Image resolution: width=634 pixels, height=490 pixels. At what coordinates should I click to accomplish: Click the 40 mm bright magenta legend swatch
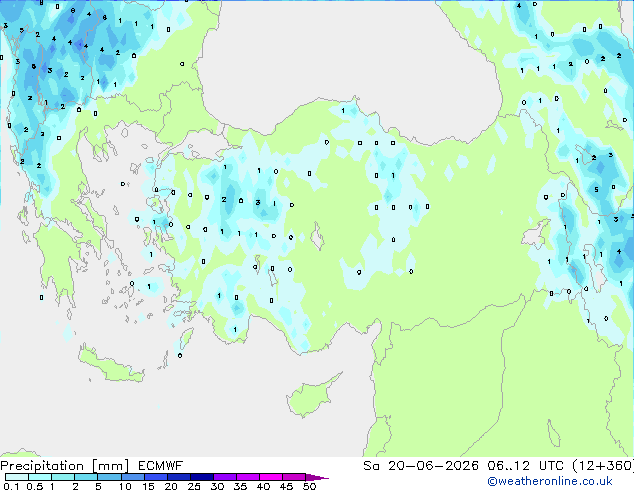(271, 477)
